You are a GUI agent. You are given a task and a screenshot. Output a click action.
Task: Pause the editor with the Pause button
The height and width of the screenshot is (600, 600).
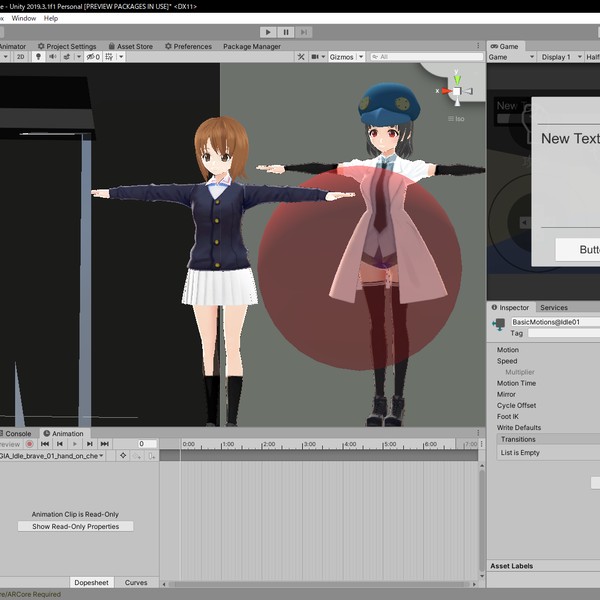(286, 32)
